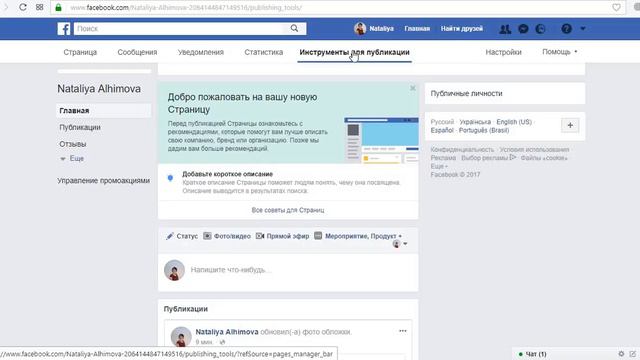
Task: Open 'Выбор рекламы' footer link
Action: [489, 158]
